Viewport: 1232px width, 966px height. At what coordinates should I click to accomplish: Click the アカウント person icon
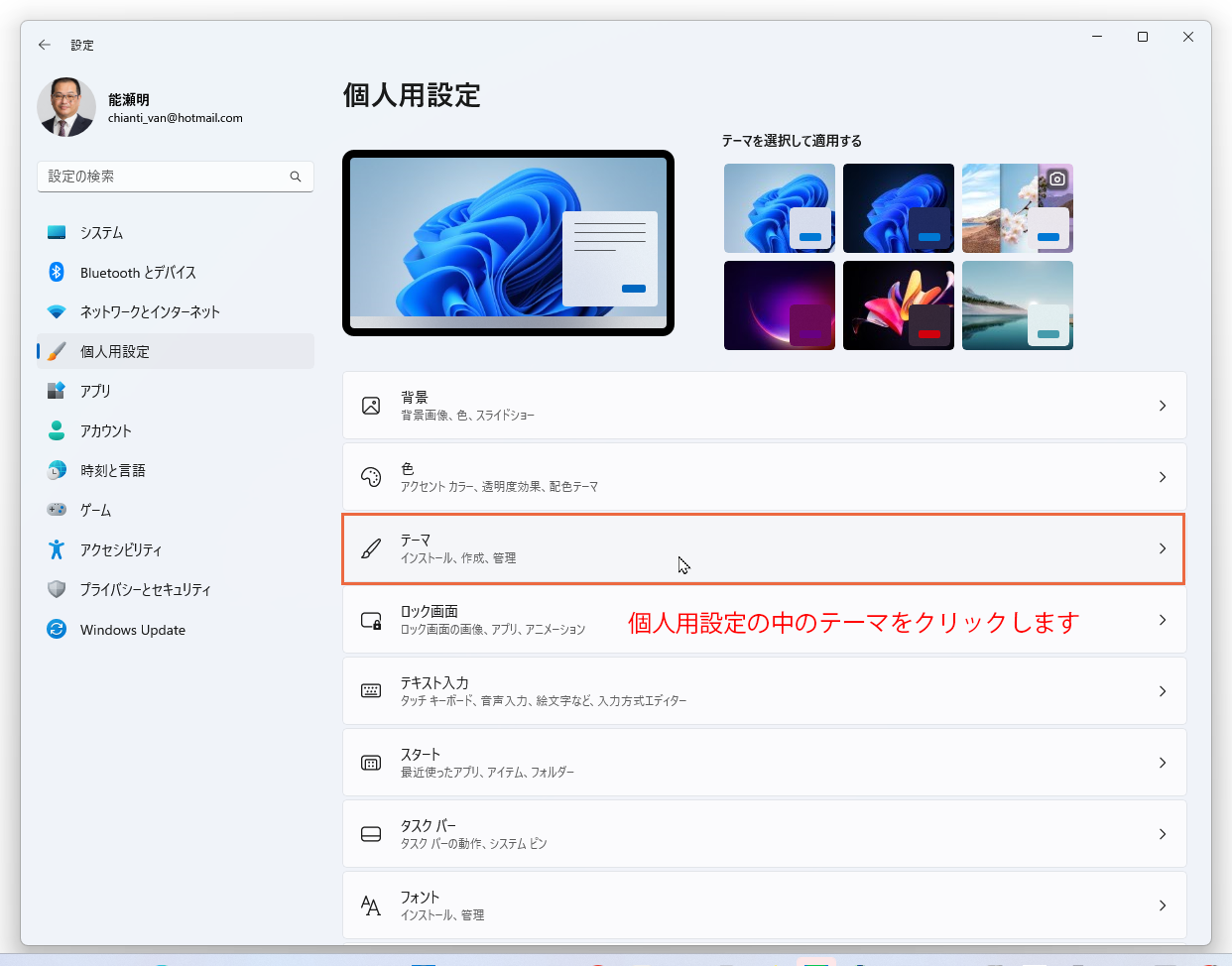[x=57, y=430]
